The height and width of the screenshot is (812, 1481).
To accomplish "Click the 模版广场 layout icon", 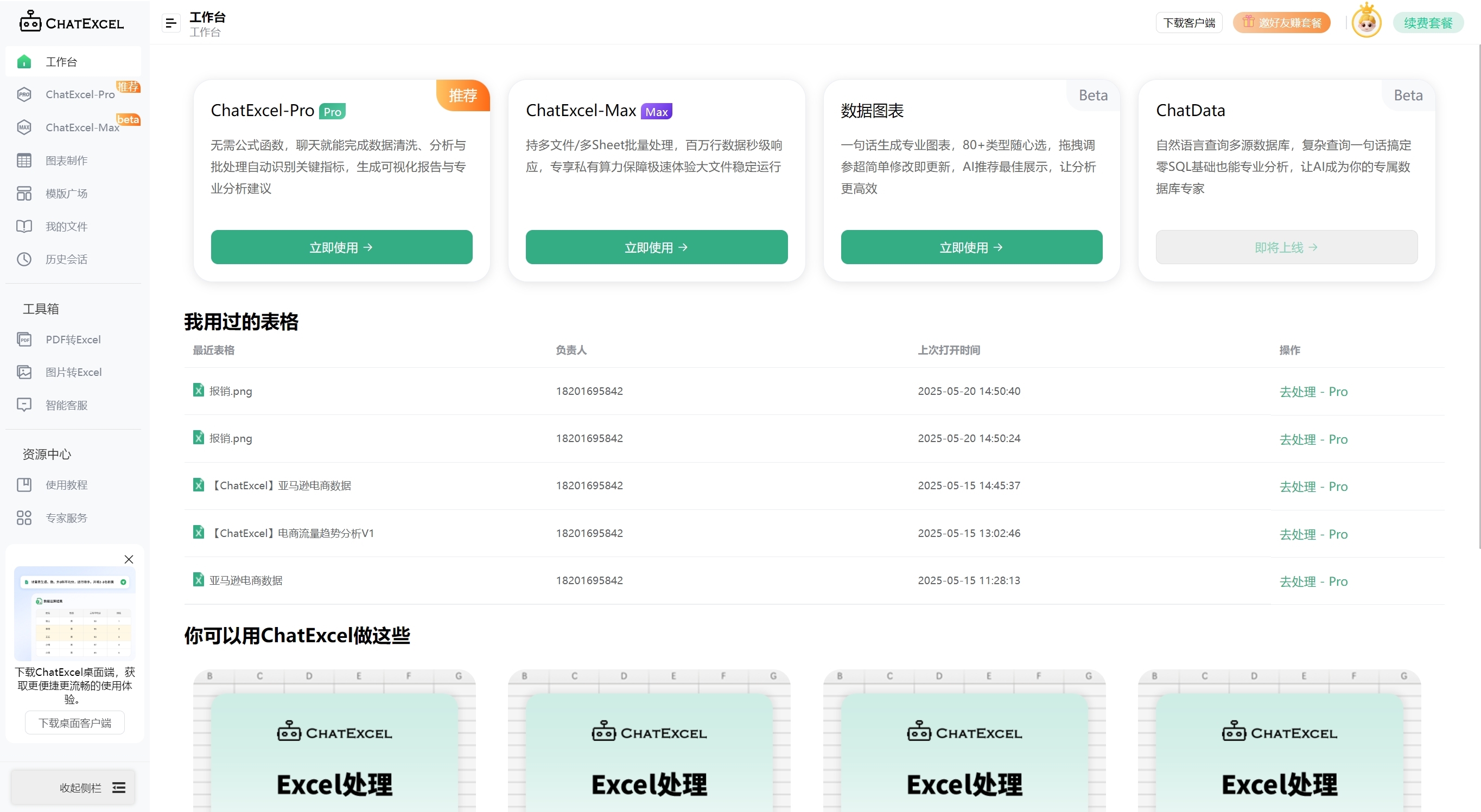I will point(24,193).
